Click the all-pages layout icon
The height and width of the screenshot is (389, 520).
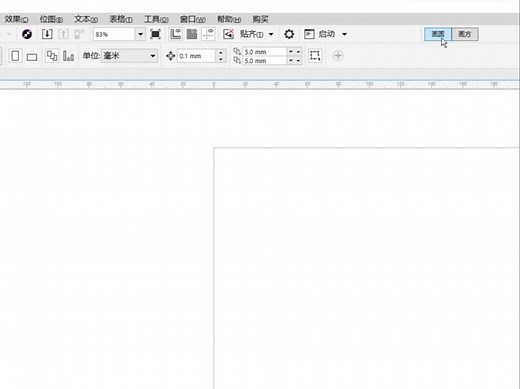[52, 56]
